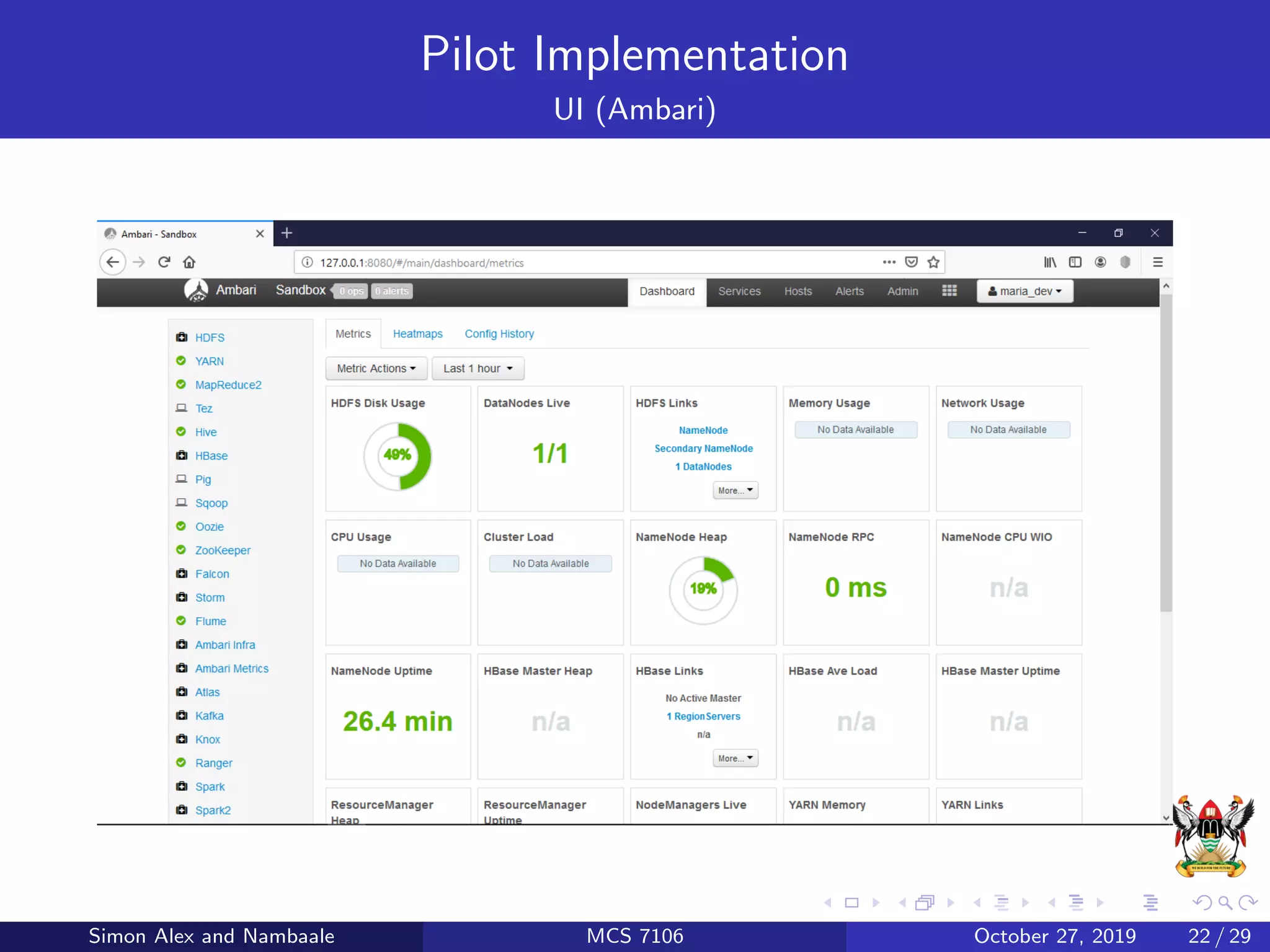The height and width of the screenshot is (952, 1270).
Task: Toggle the browser sidebar icon
Action: coord(1075,262)
